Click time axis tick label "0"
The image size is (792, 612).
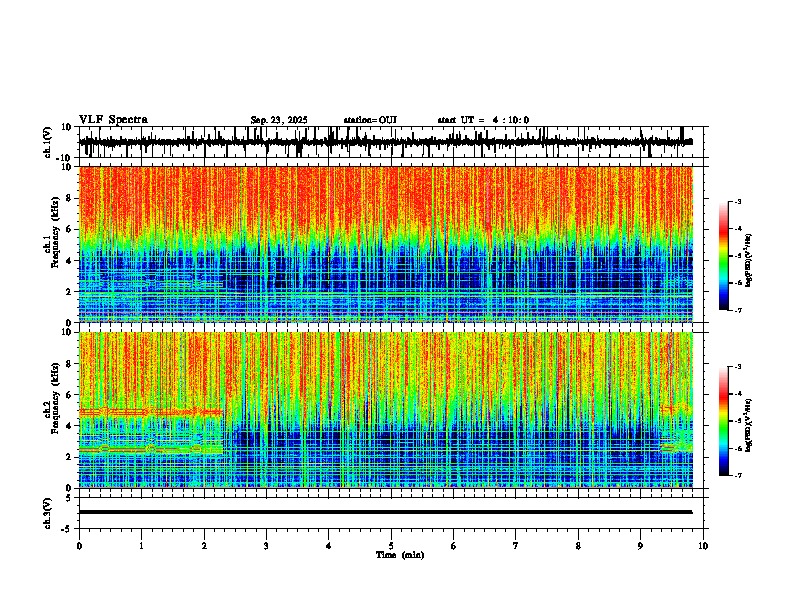click(x=79, y=546)
